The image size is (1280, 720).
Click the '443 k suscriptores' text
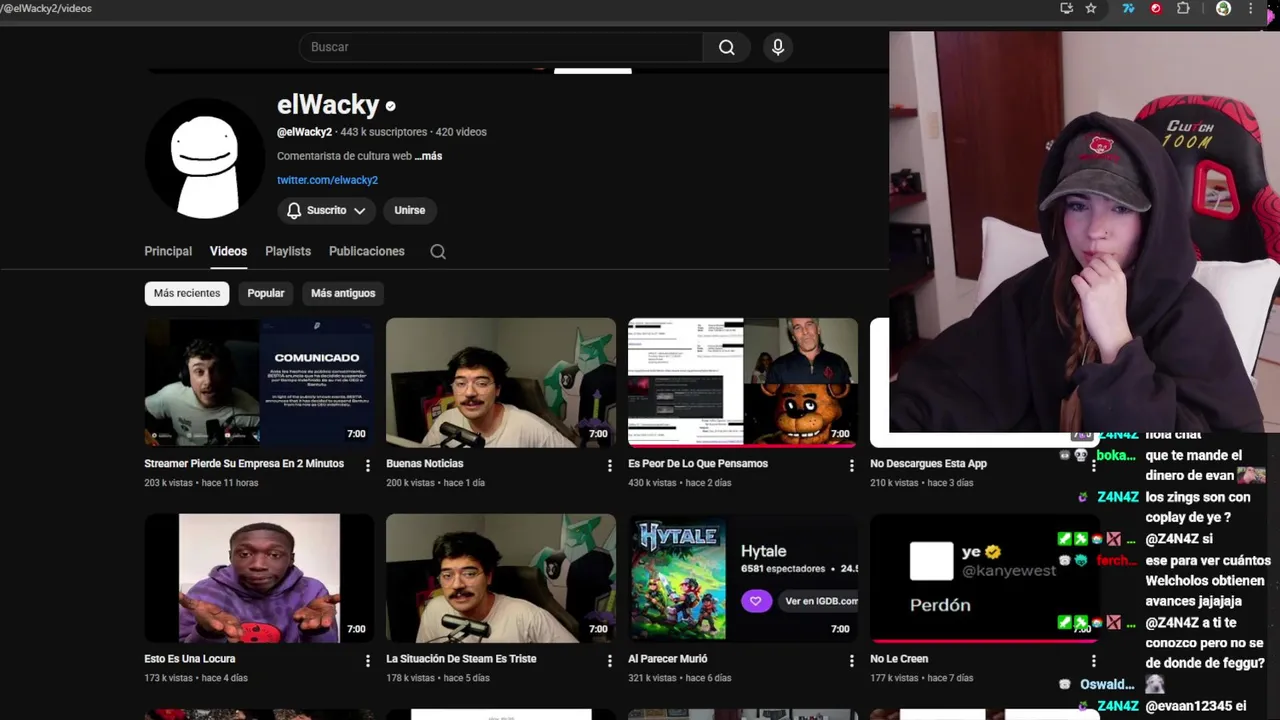(384, 132)
